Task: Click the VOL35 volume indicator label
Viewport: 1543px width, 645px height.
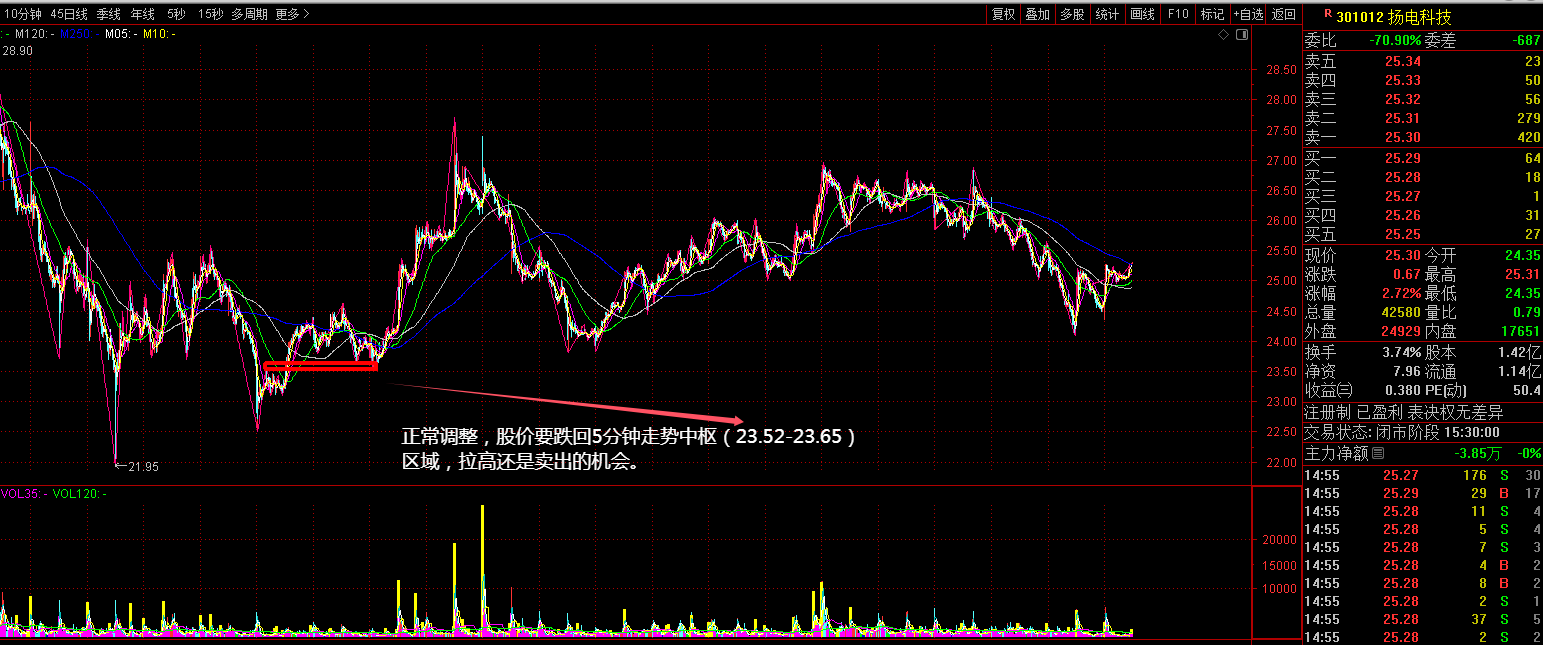Action: tap(23, 493)
